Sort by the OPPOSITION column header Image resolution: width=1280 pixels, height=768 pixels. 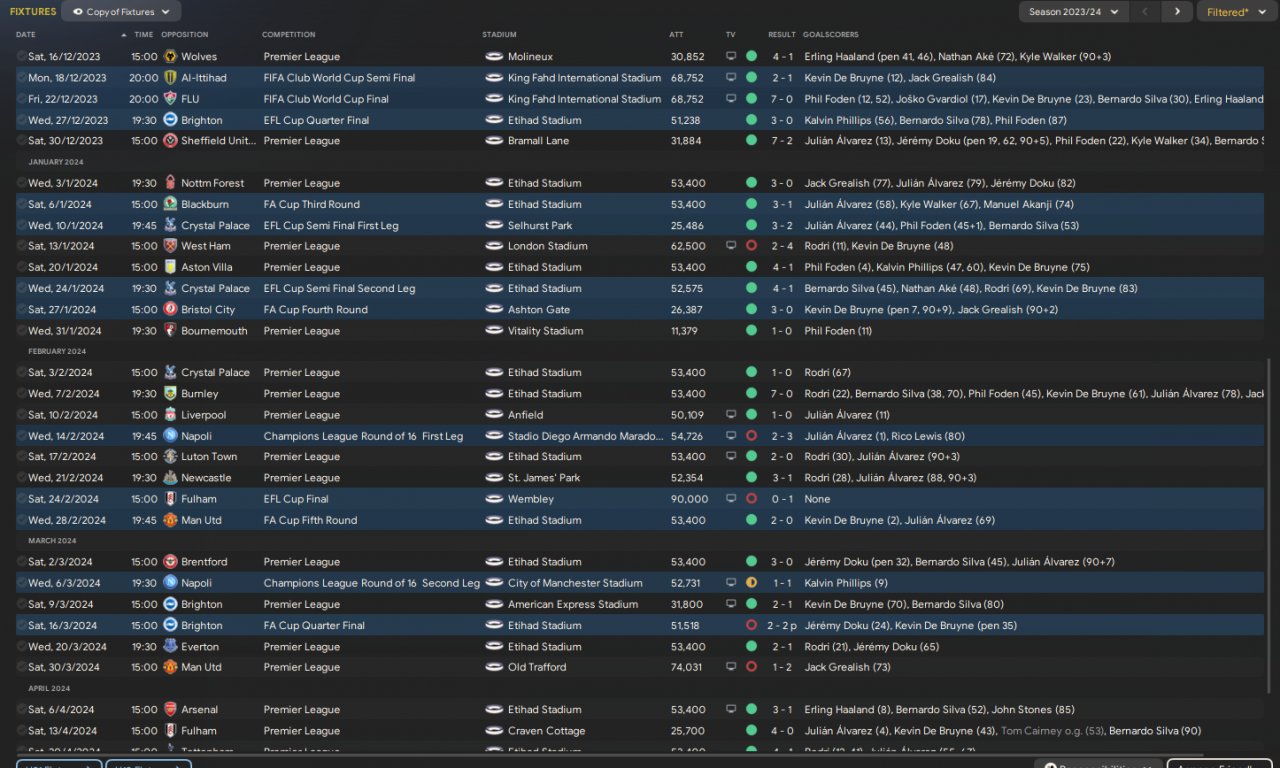[x=185, y=35]
